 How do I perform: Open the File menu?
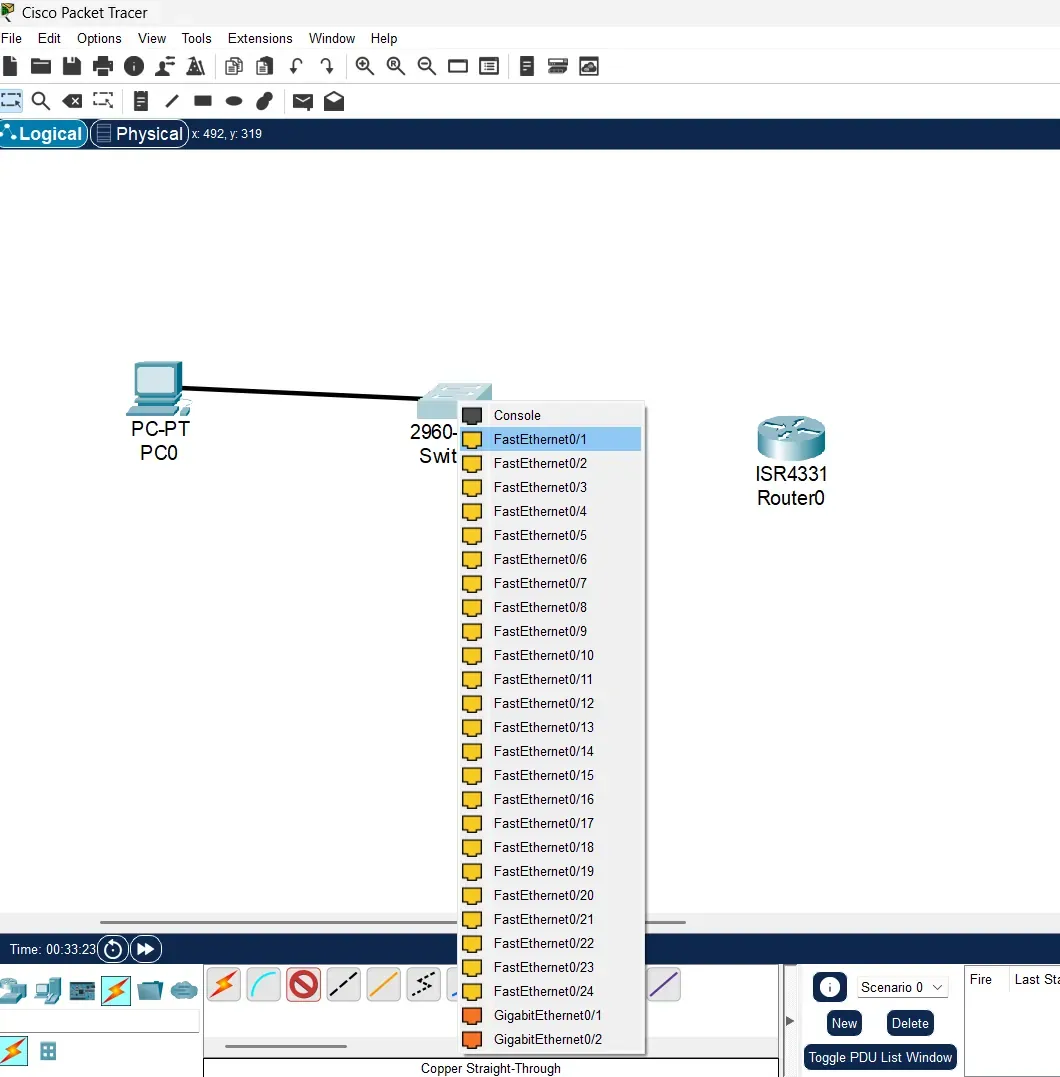pos(12,38)
